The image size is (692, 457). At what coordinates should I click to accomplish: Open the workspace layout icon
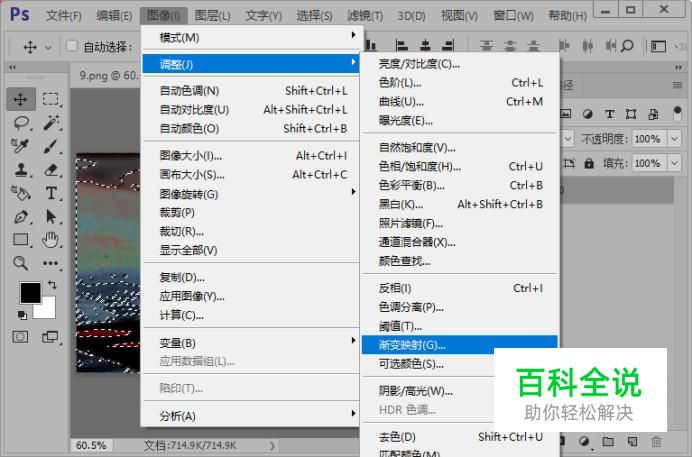[x=658, y=46]
